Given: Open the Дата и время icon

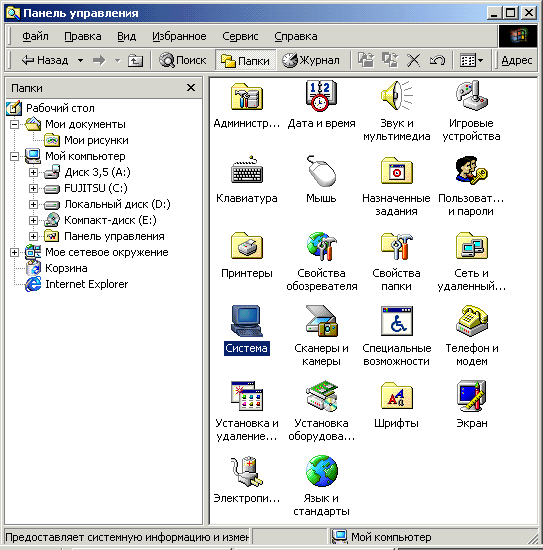Looking at the screenshot, I should point(321,96).
